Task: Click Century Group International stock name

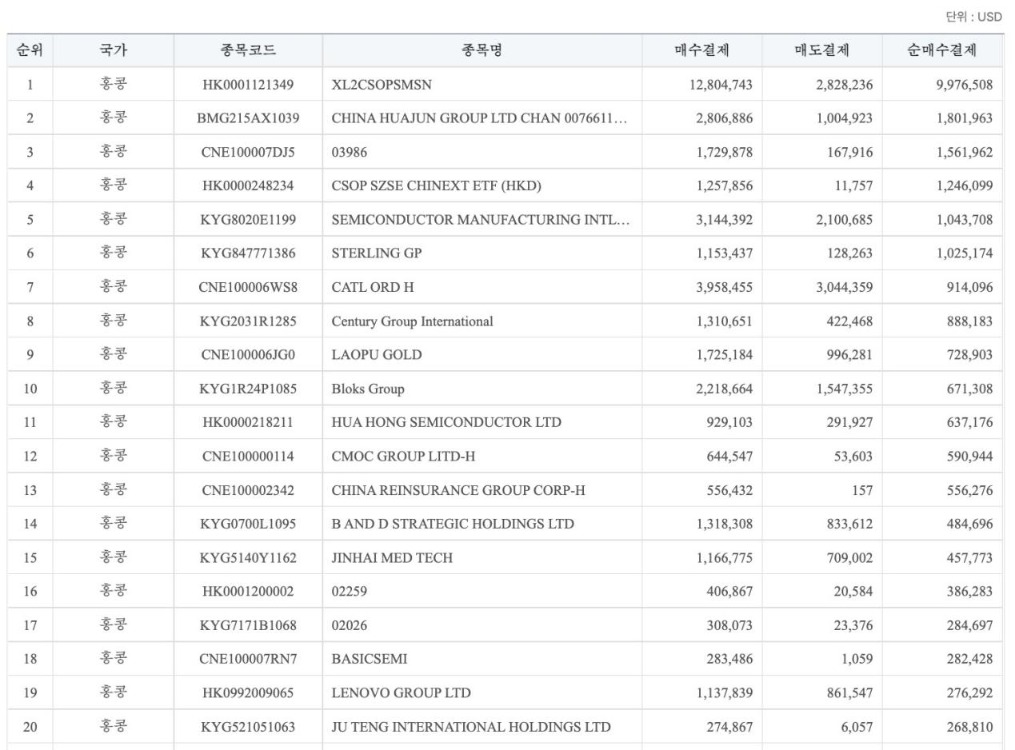Action: pos(412,322)
